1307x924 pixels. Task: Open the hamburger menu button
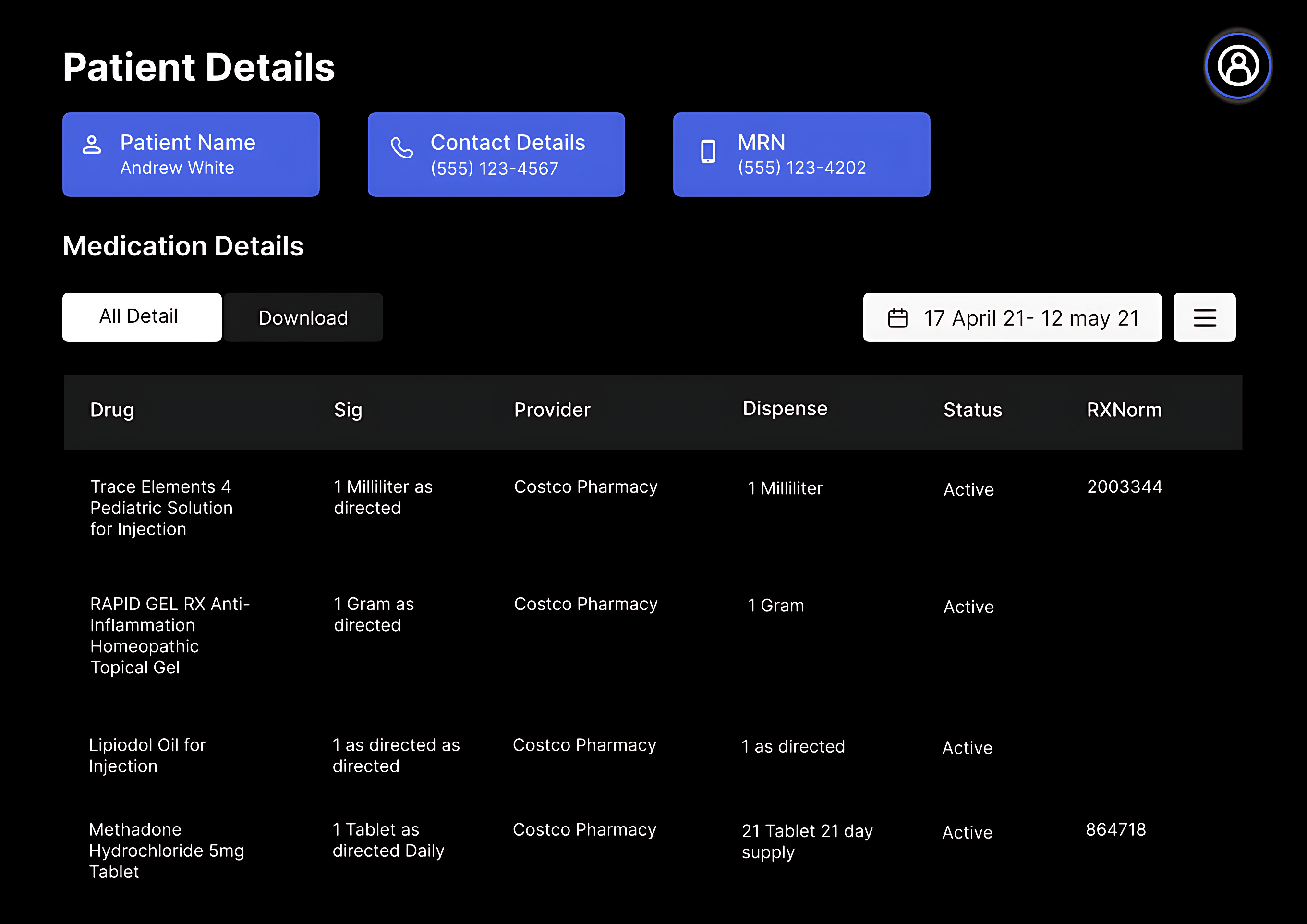(1205, 317)
